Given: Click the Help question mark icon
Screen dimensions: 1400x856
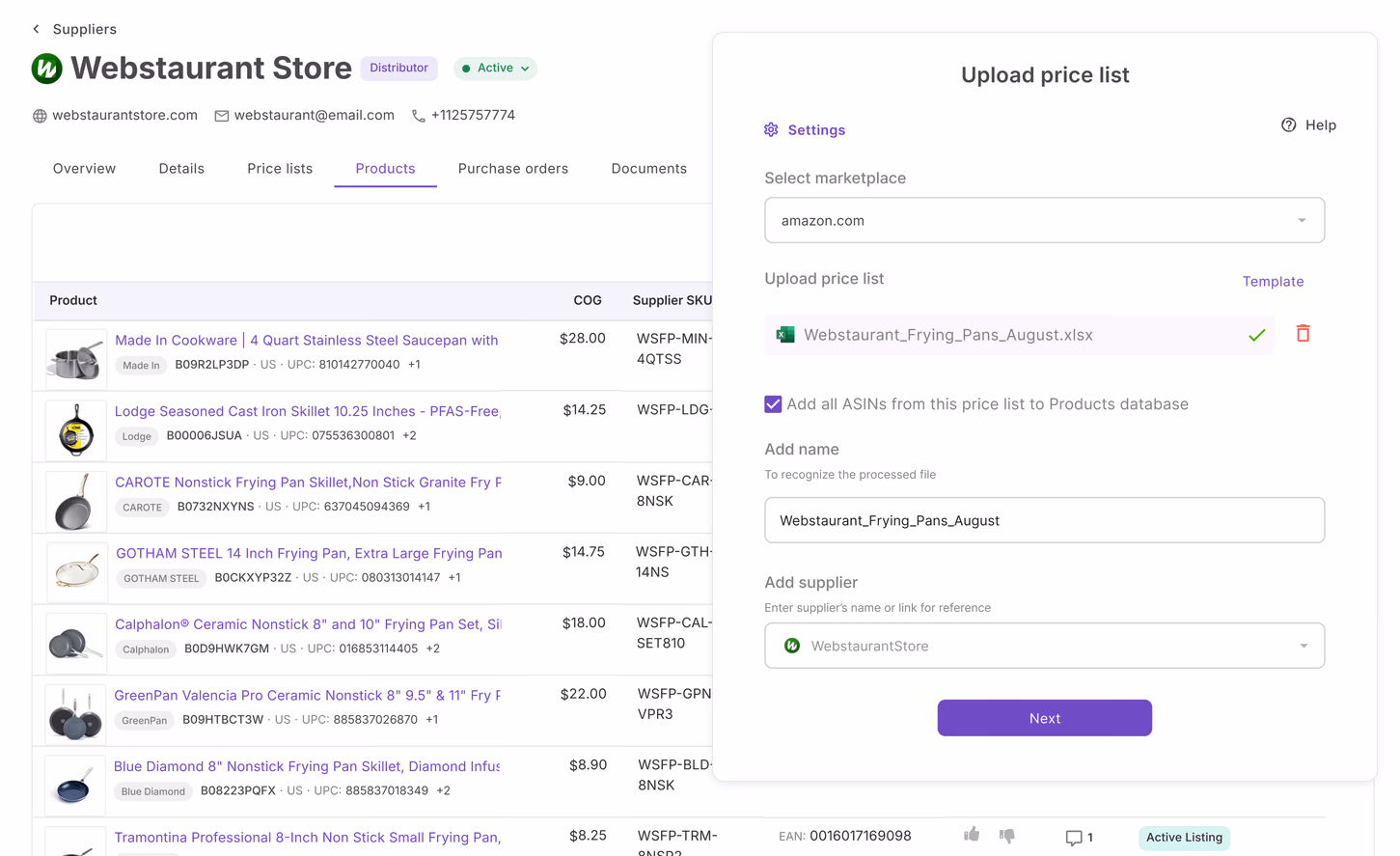Looking at the screenshot, I should pos(1289,124).
